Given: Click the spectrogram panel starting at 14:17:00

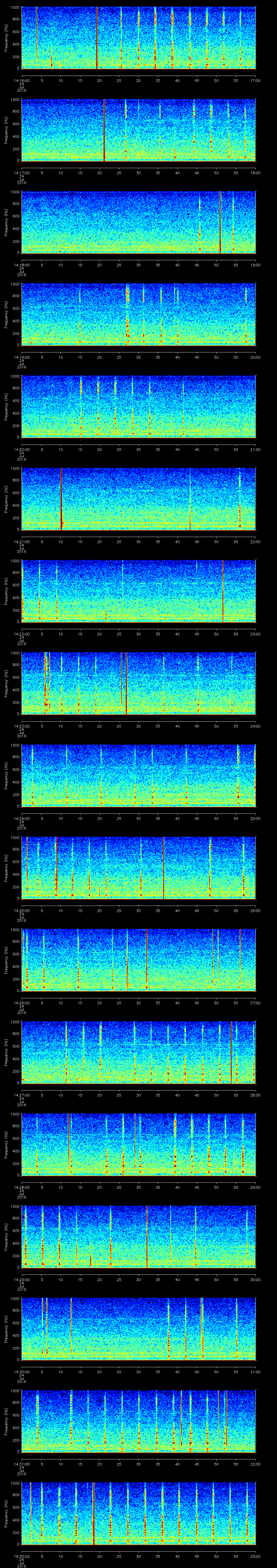Looking at the screenshot, I should (x=138, y=130).
